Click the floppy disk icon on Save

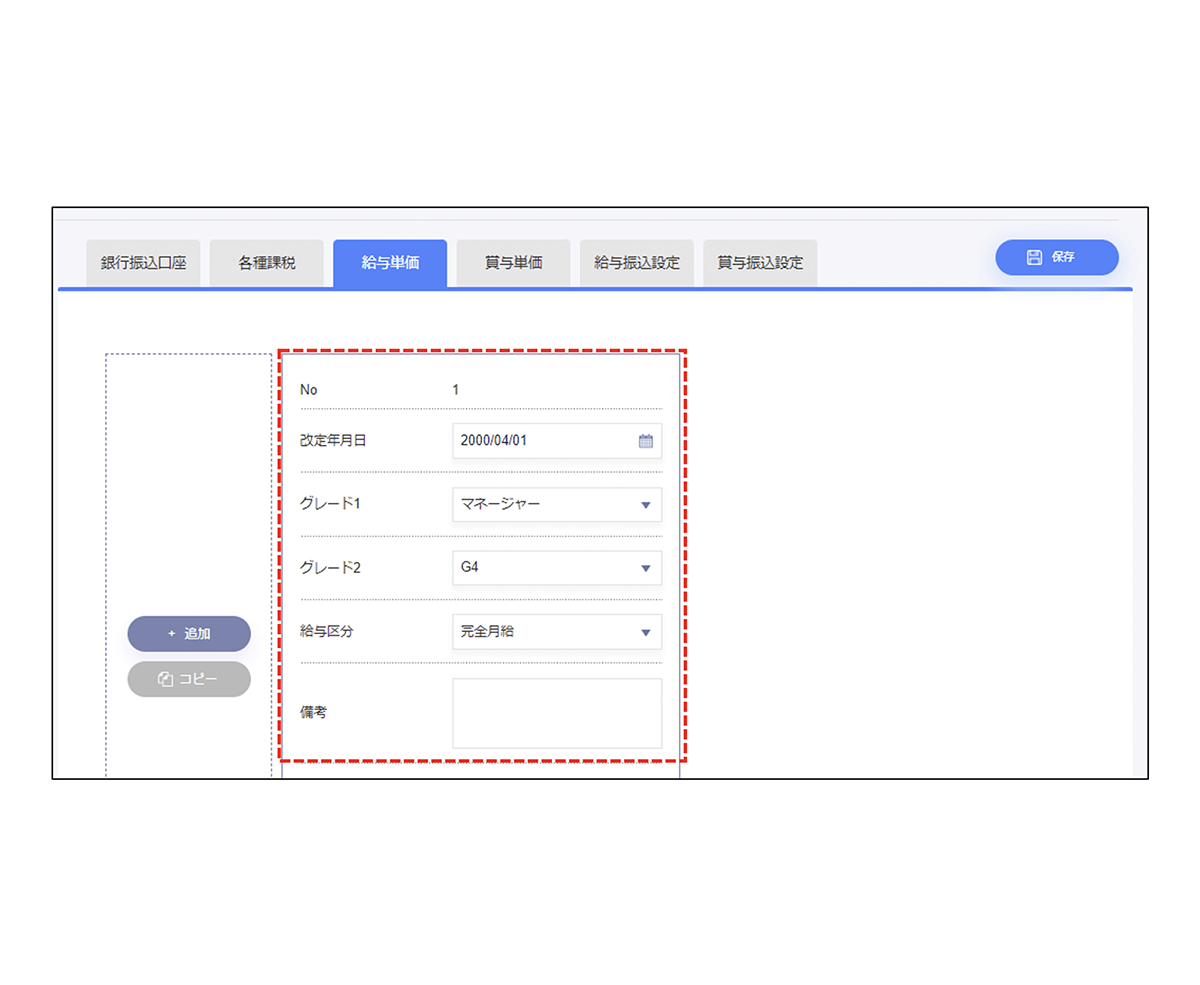(x=1035, y=257)
